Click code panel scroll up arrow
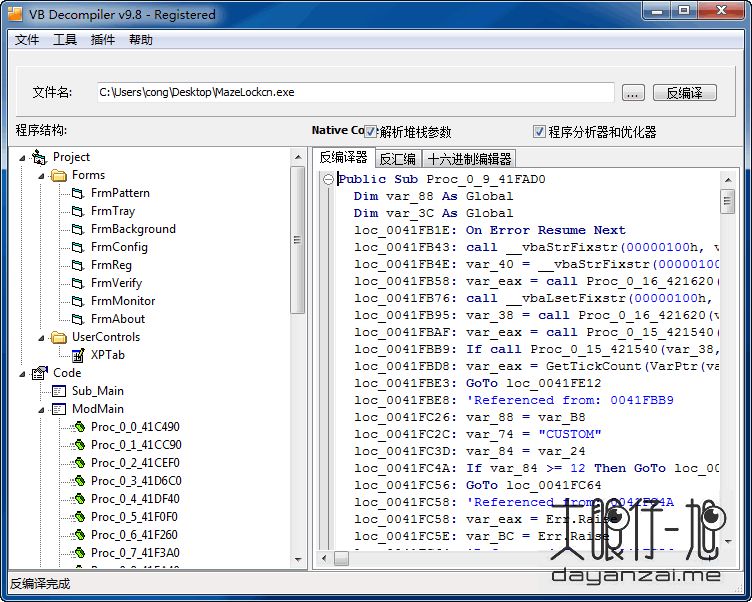752x602 pixels. coord(728,180)
